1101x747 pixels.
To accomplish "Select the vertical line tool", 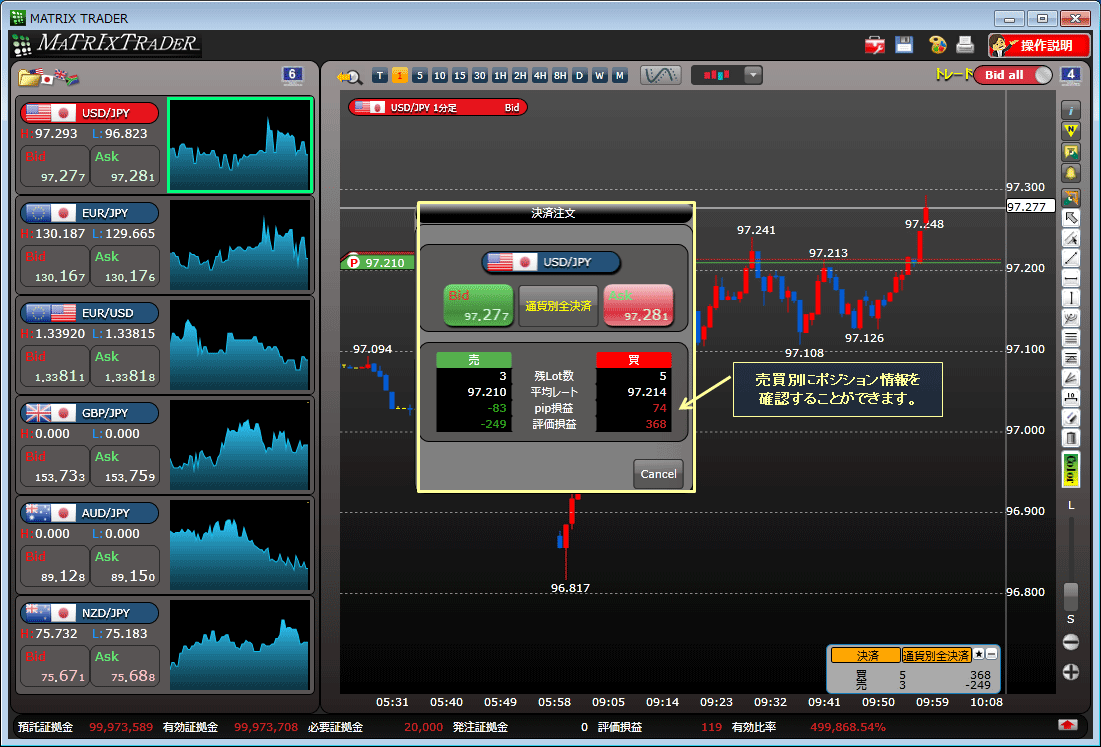I will (1071, 298).
